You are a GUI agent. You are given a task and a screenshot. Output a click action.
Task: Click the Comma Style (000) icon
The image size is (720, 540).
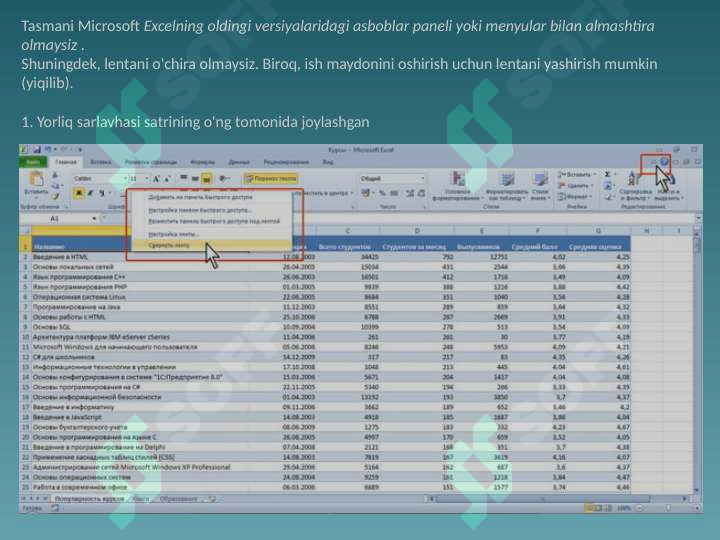tap(394, 193)
